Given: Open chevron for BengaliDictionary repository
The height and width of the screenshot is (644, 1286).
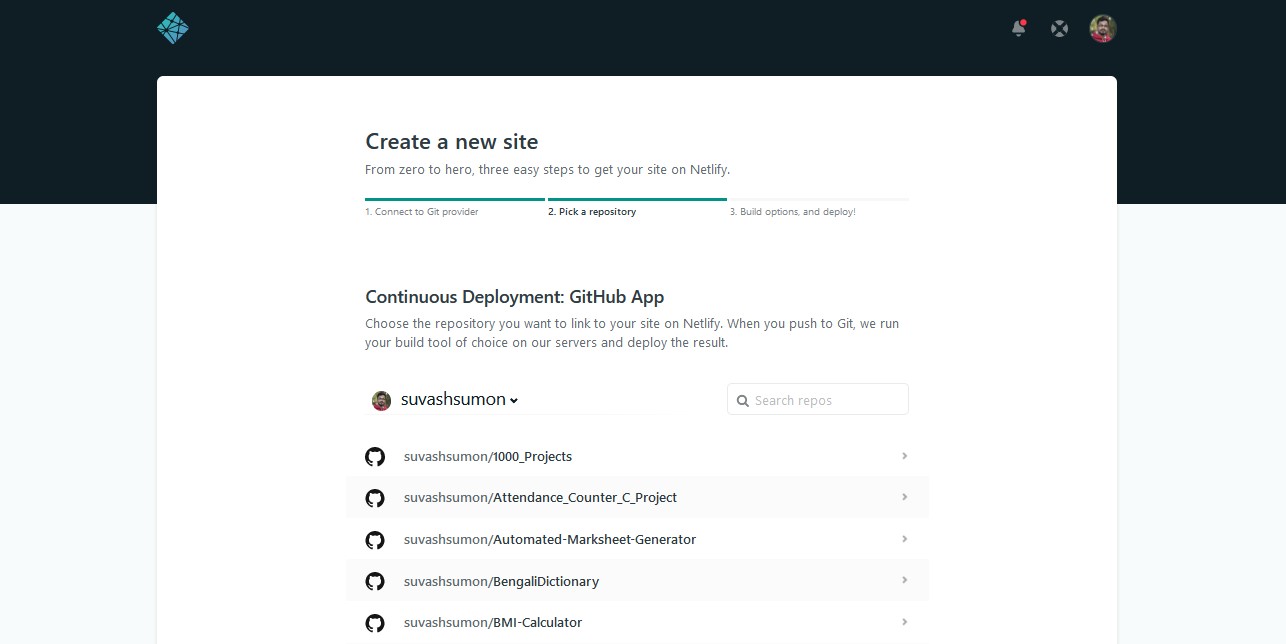Looking at the screenshot, I should point(904,580).
